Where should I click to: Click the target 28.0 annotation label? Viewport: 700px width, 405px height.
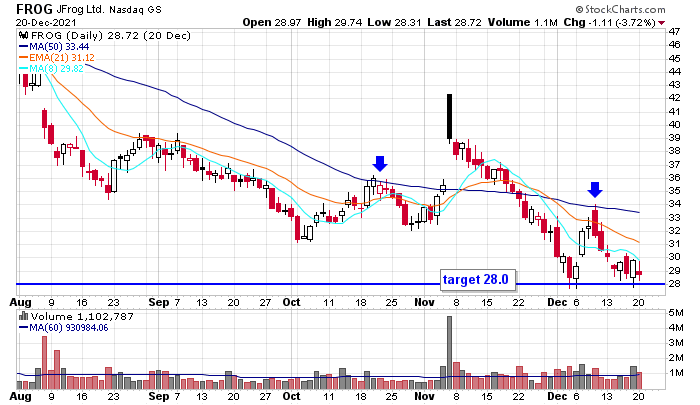click(476, 280)
